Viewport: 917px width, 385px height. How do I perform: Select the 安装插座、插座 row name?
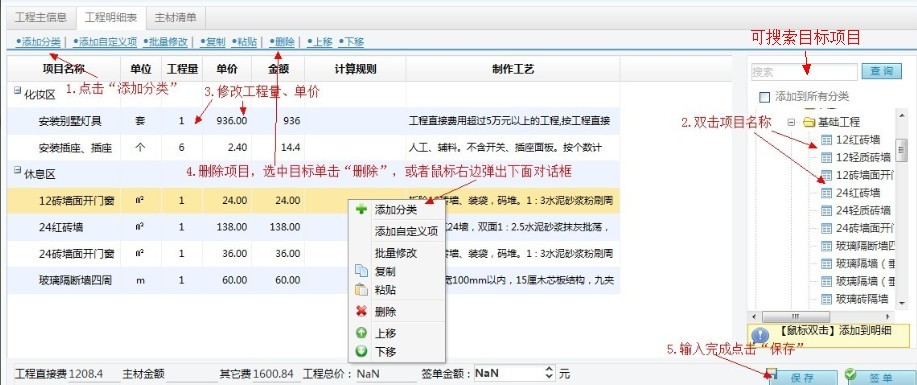[75, 148]
